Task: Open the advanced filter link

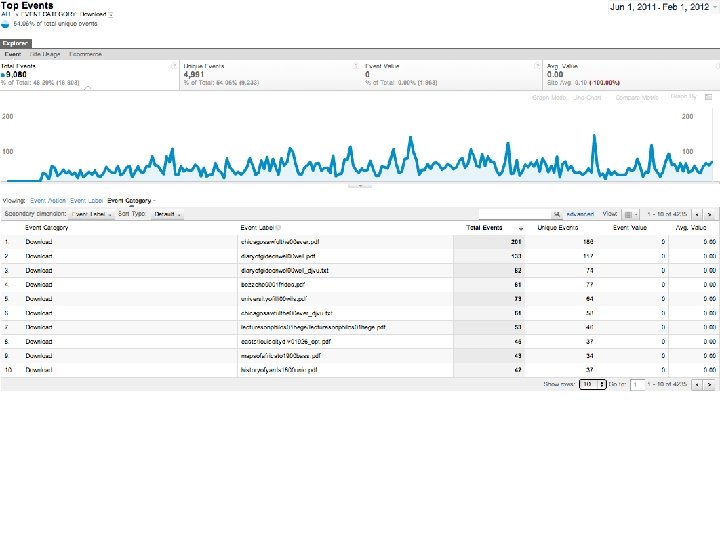Action: coord(580,214)
